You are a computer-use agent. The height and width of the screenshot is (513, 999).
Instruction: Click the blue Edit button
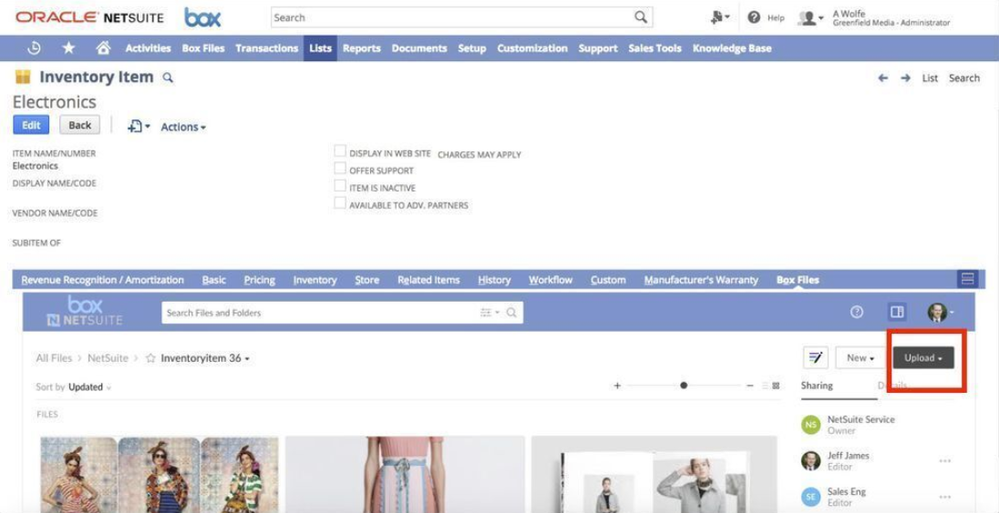[x=31, y=125]
